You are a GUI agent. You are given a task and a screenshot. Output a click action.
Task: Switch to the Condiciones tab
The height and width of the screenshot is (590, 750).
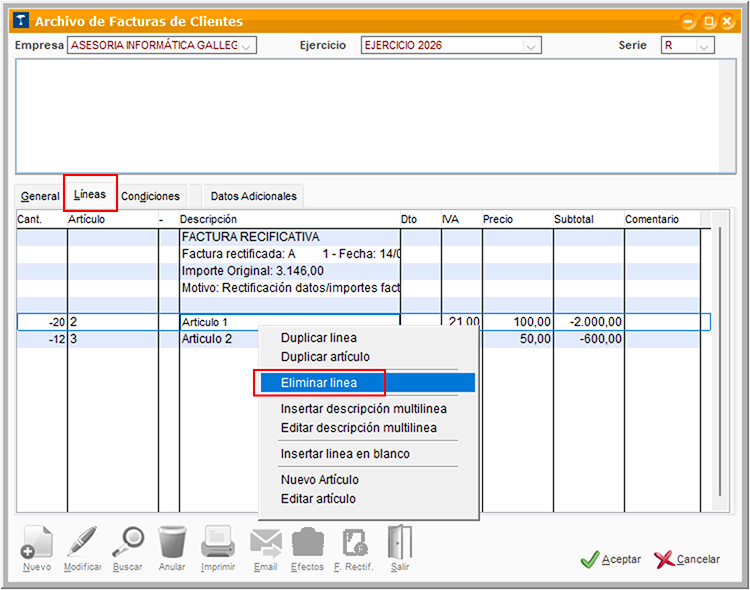pyautogui.click(x=150, y=196)
